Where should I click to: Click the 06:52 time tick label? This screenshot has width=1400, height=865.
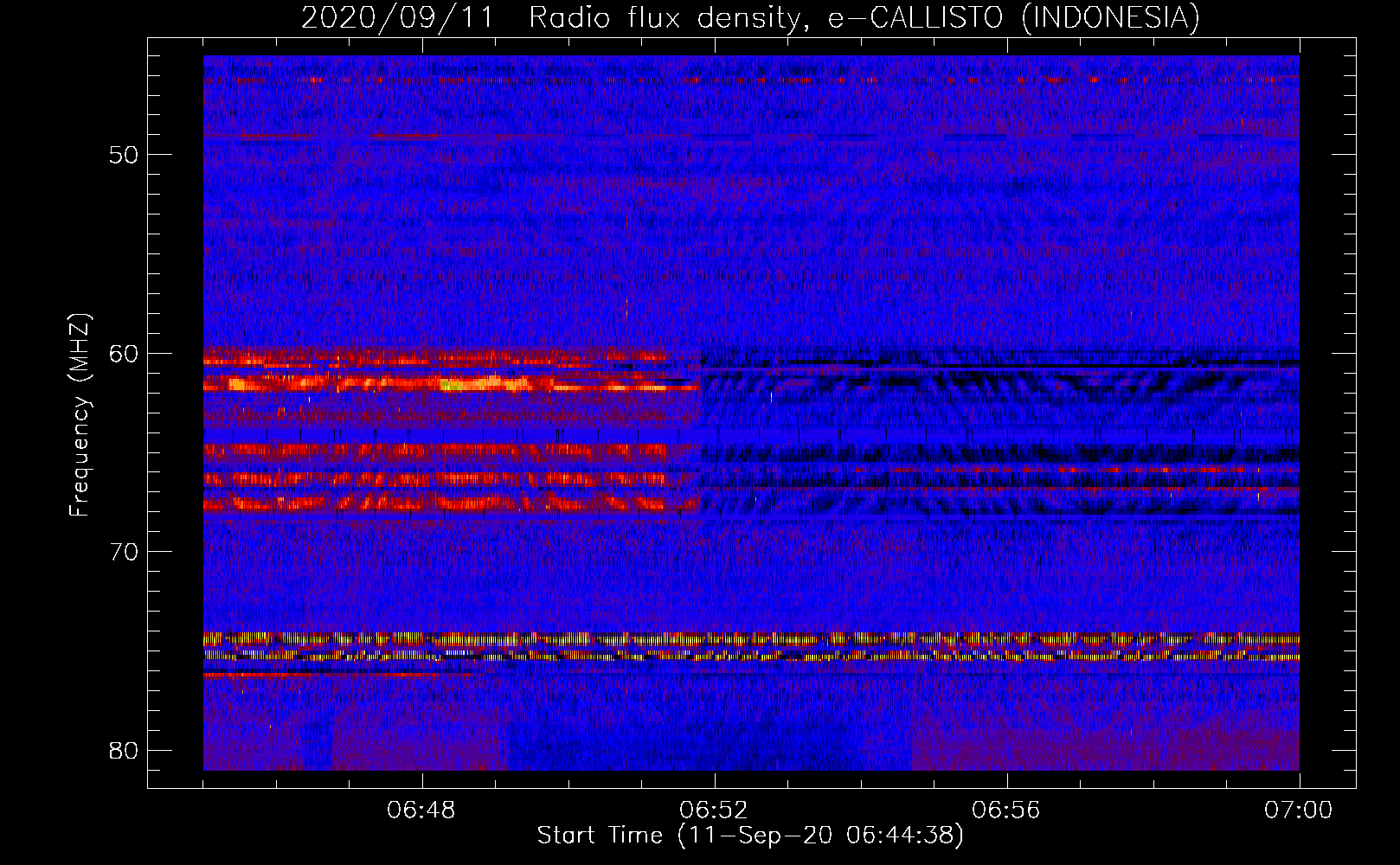[x=714, y=811]
